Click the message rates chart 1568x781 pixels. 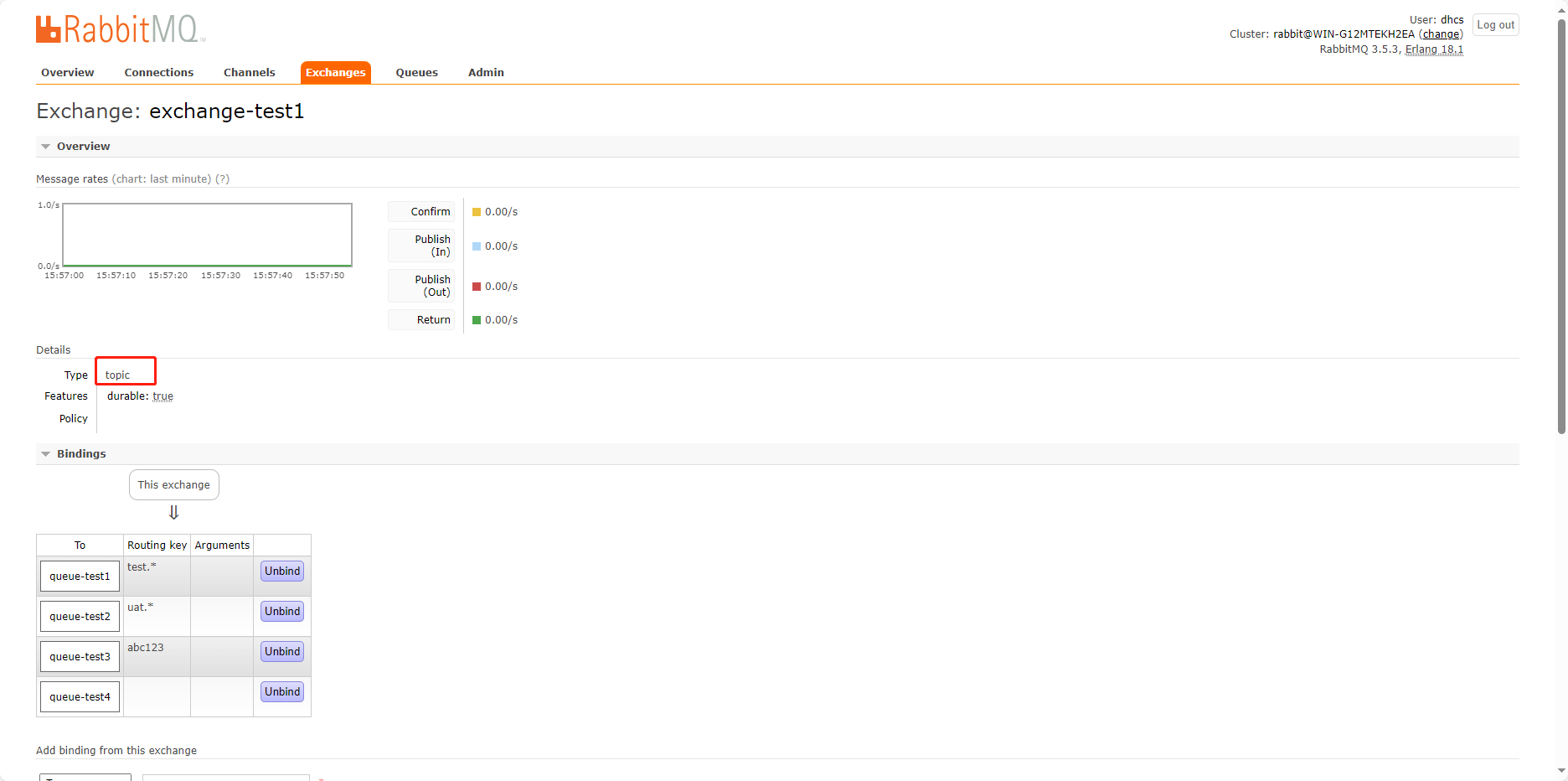207,235
